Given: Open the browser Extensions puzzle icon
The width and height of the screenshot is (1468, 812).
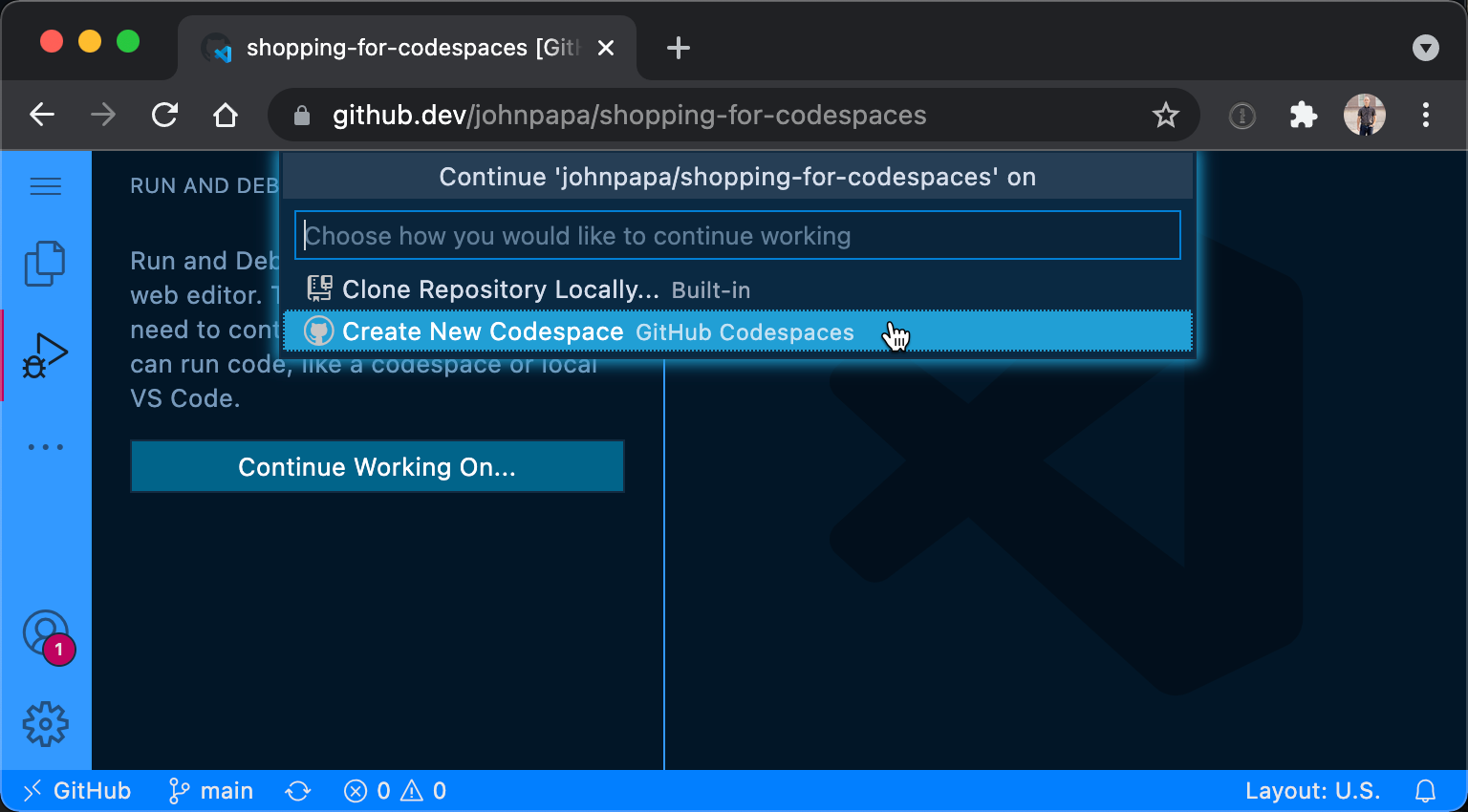Looking at the screenshot, I should (x=1304, y=116).
